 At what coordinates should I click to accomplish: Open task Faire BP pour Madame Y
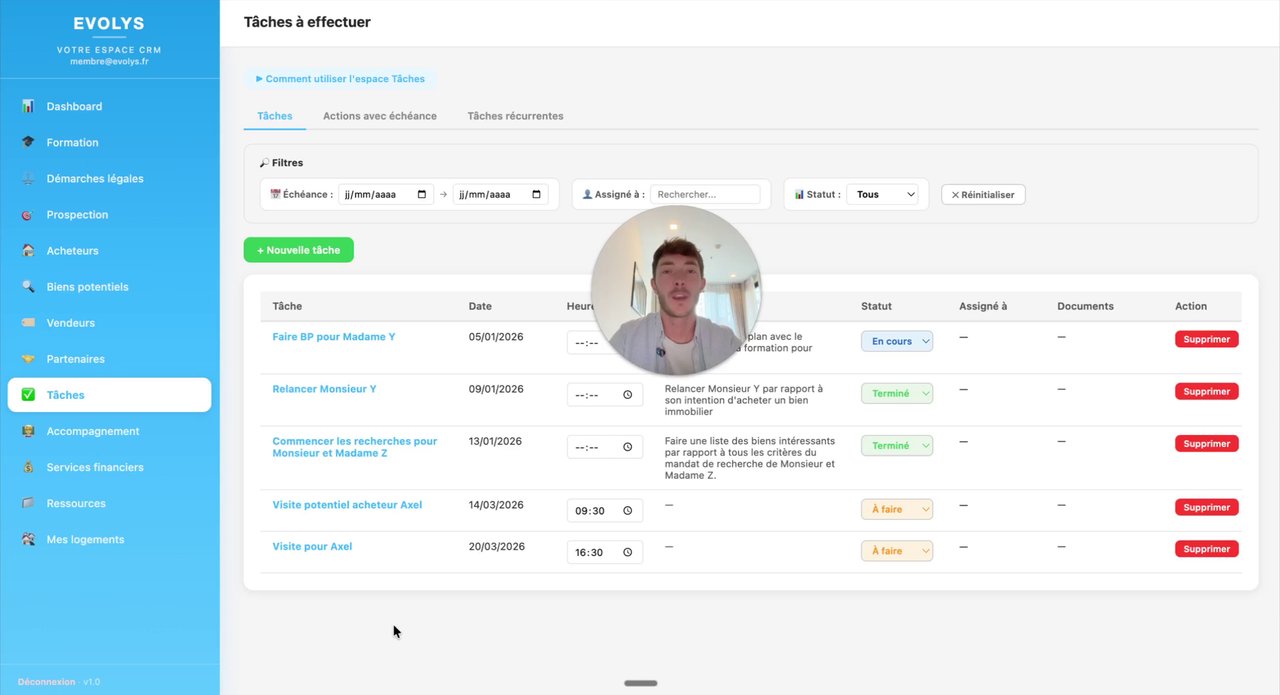[x=334, y=337]
